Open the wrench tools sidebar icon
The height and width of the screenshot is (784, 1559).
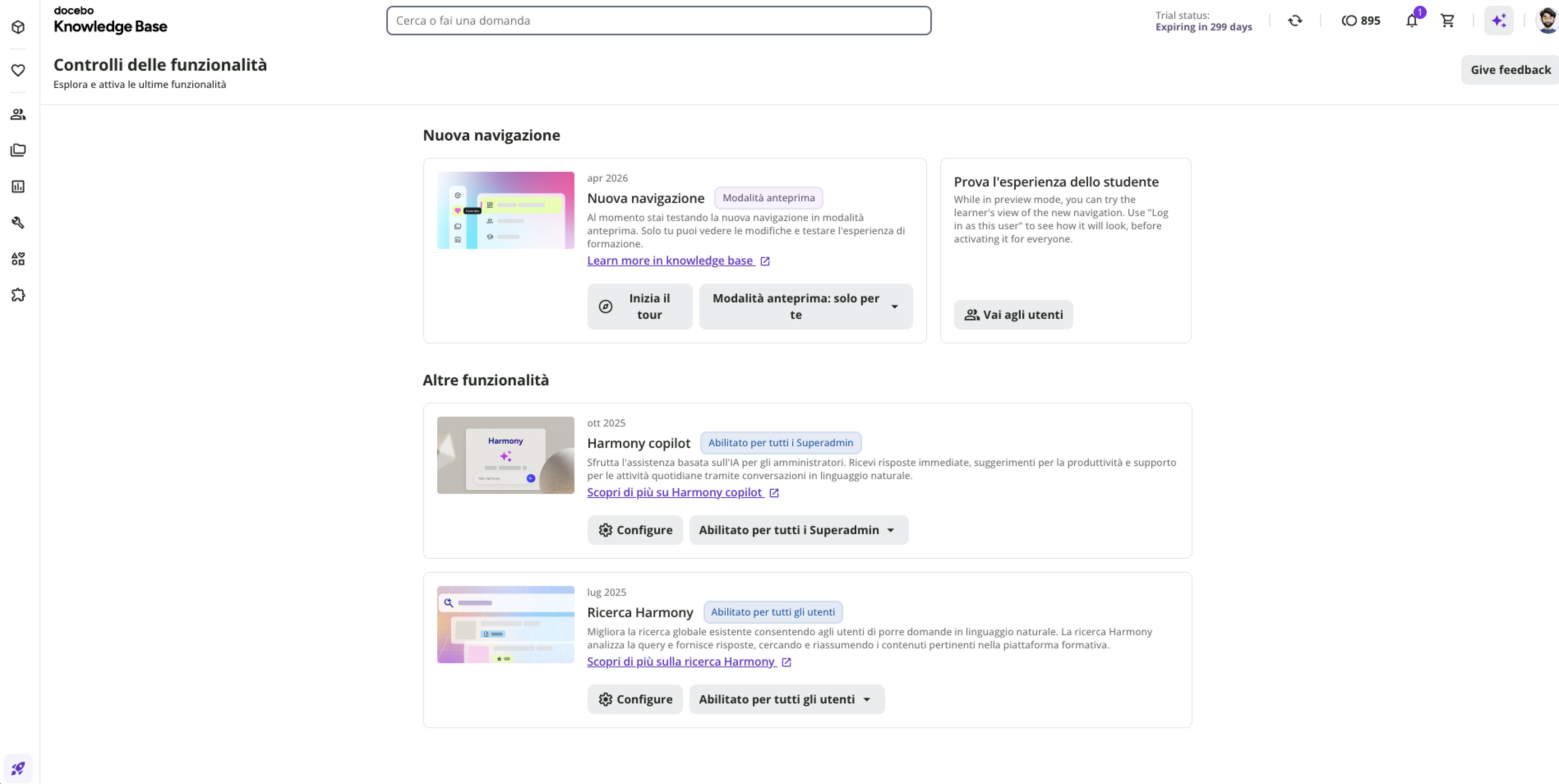(x=18, y=223)
